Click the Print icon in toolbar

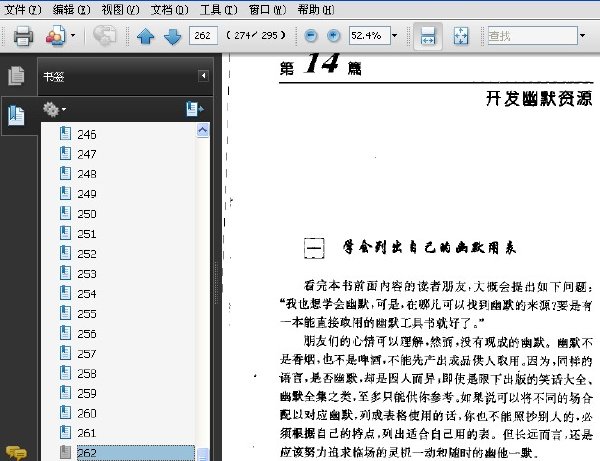click(x=23, y=36)
